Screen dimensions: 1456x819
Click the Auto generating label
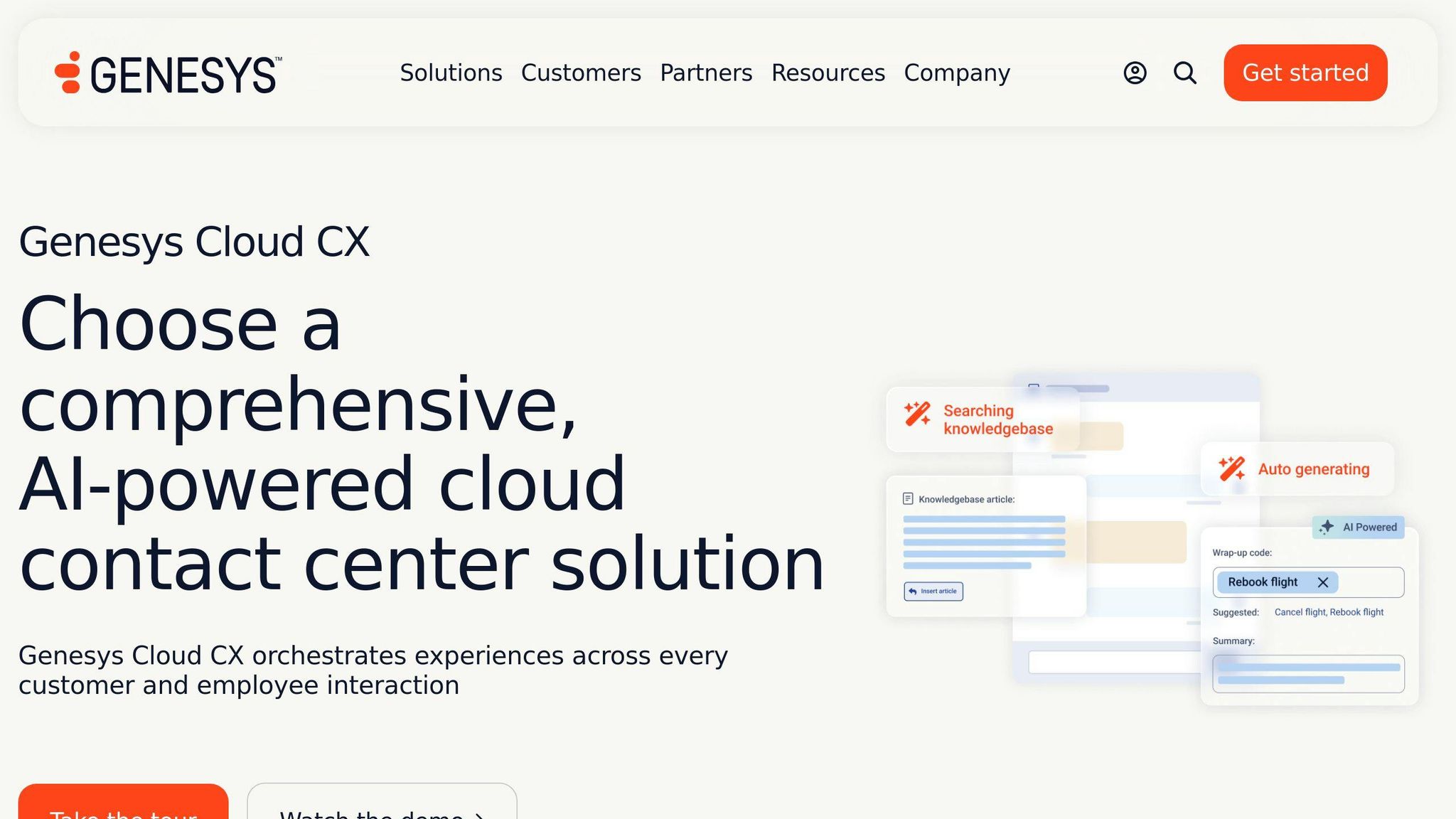(x=1314, y=469)
